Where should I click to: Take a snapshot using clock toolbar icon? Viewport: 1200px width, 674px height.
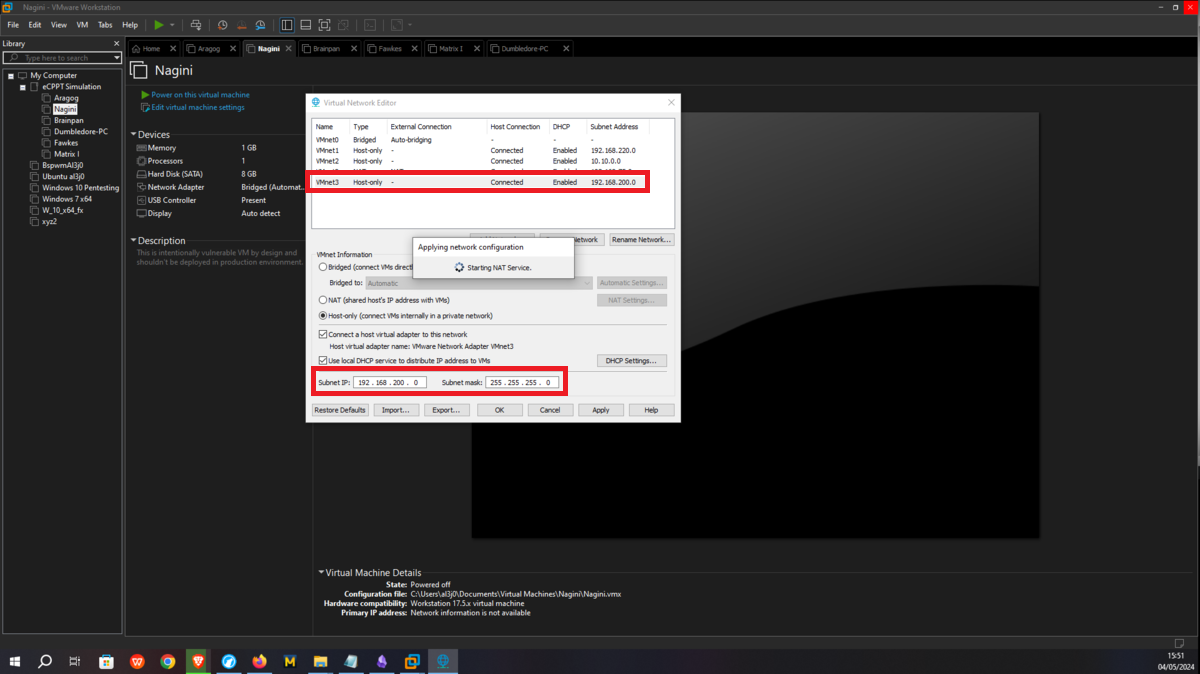[222, 24]
